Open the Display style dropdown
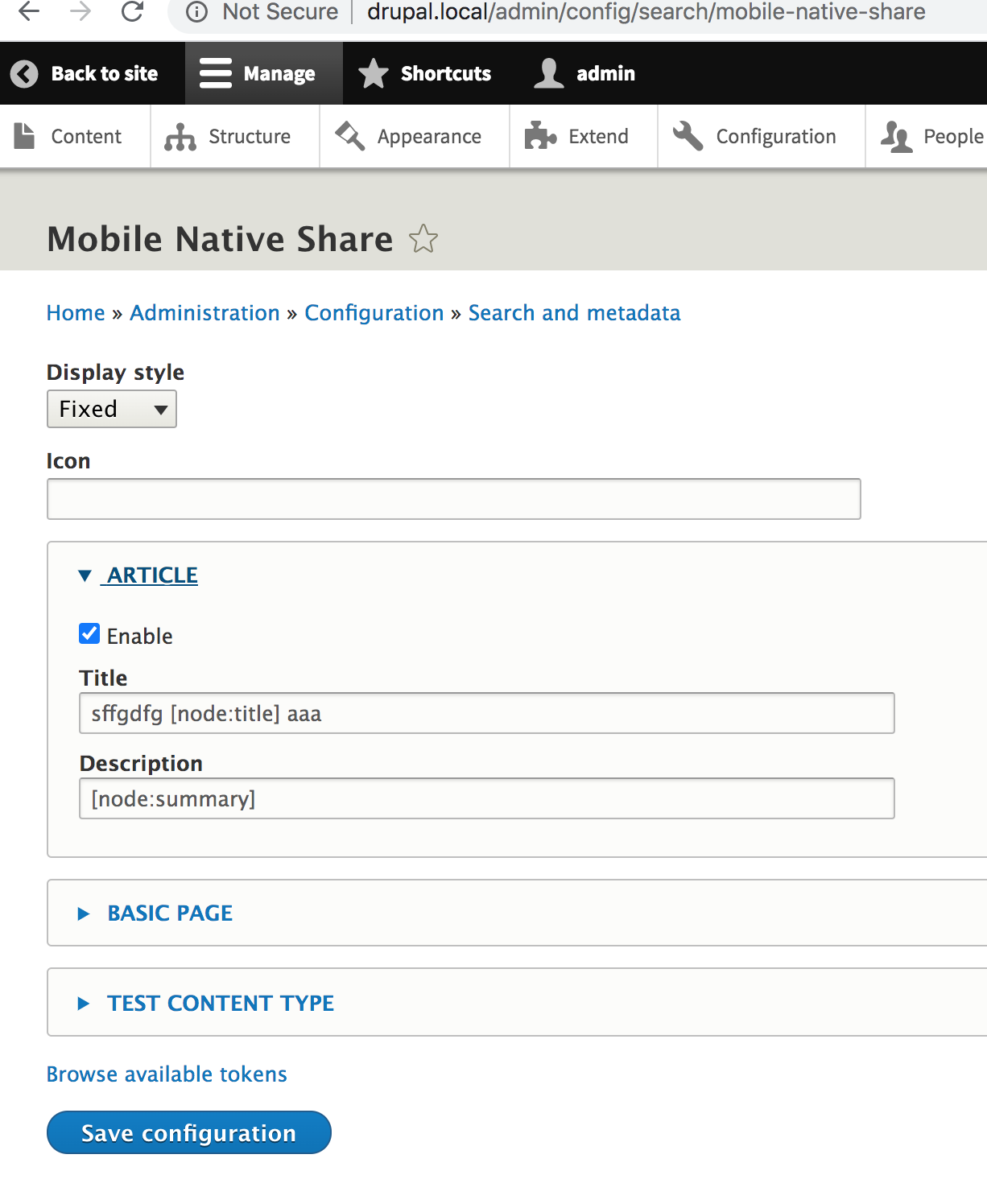 [111, 409]
